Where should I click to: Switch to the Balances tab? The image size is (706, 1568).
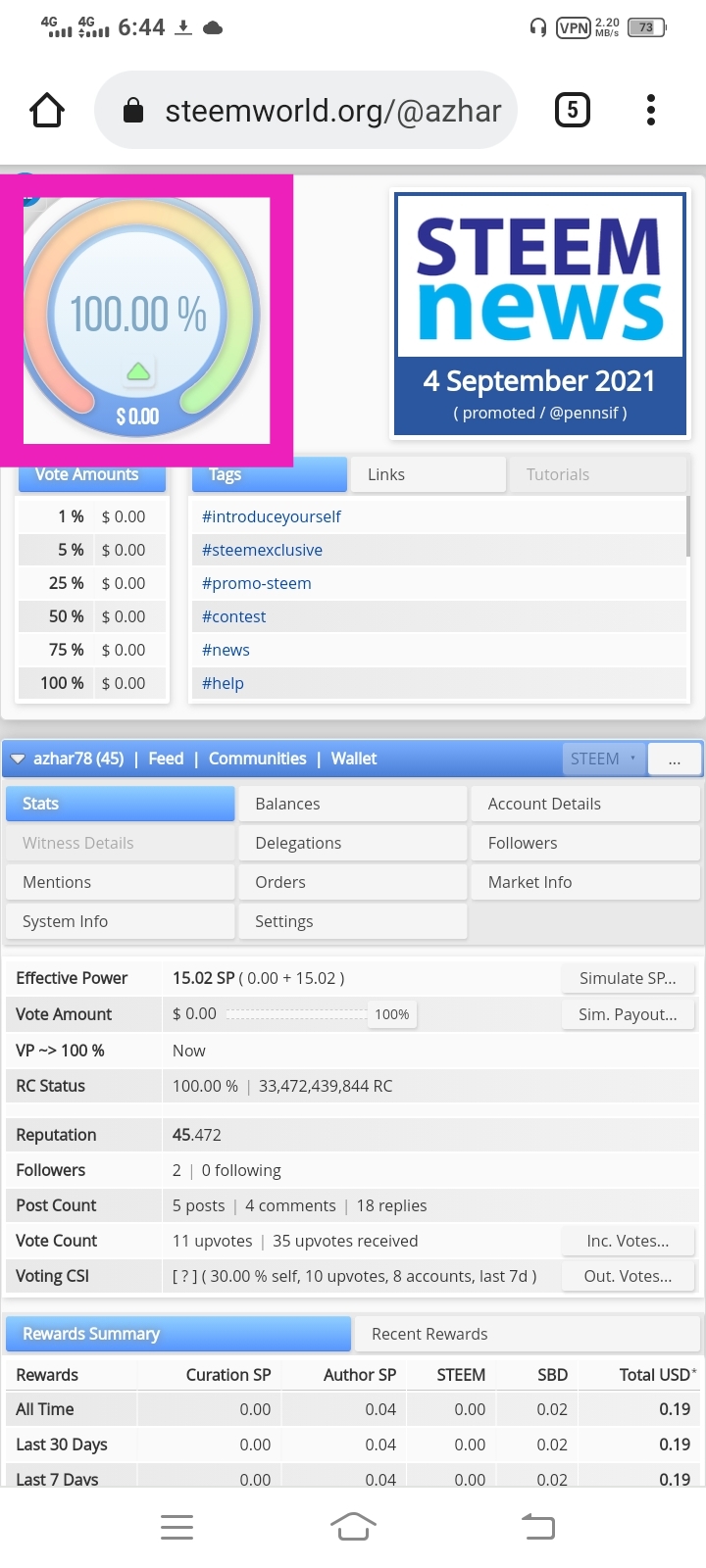(353, 804)
